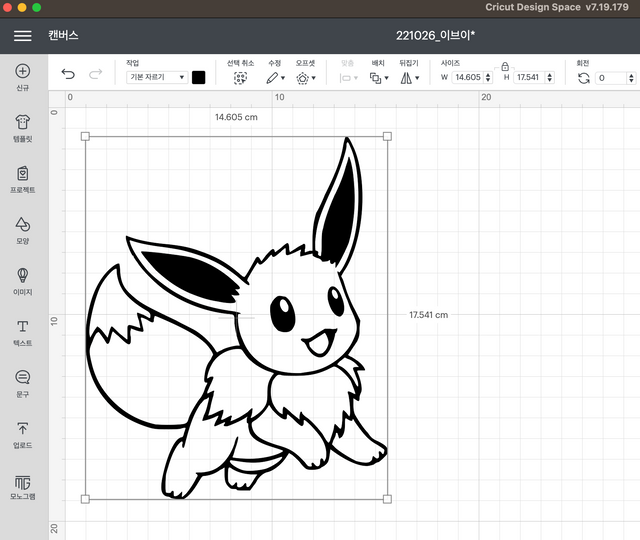640x540 pixels.
Task: Click the bottom-left selection handle
Action: click(x=85, y=499)
